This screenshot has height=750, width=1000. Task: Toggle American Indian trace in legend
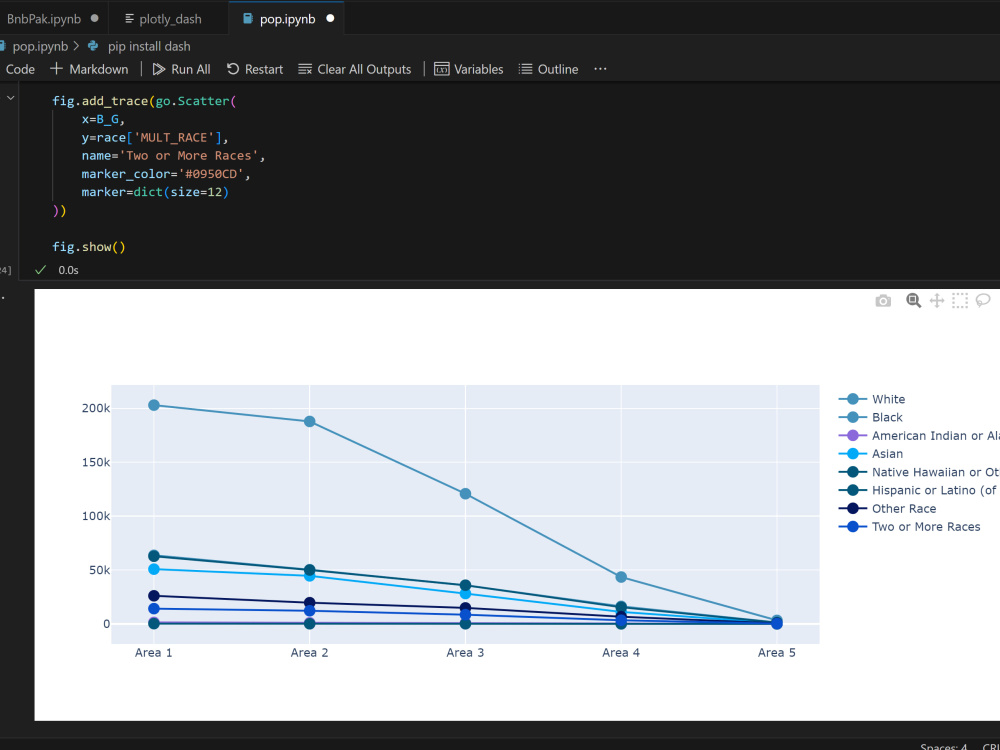(x=918, y=436)
